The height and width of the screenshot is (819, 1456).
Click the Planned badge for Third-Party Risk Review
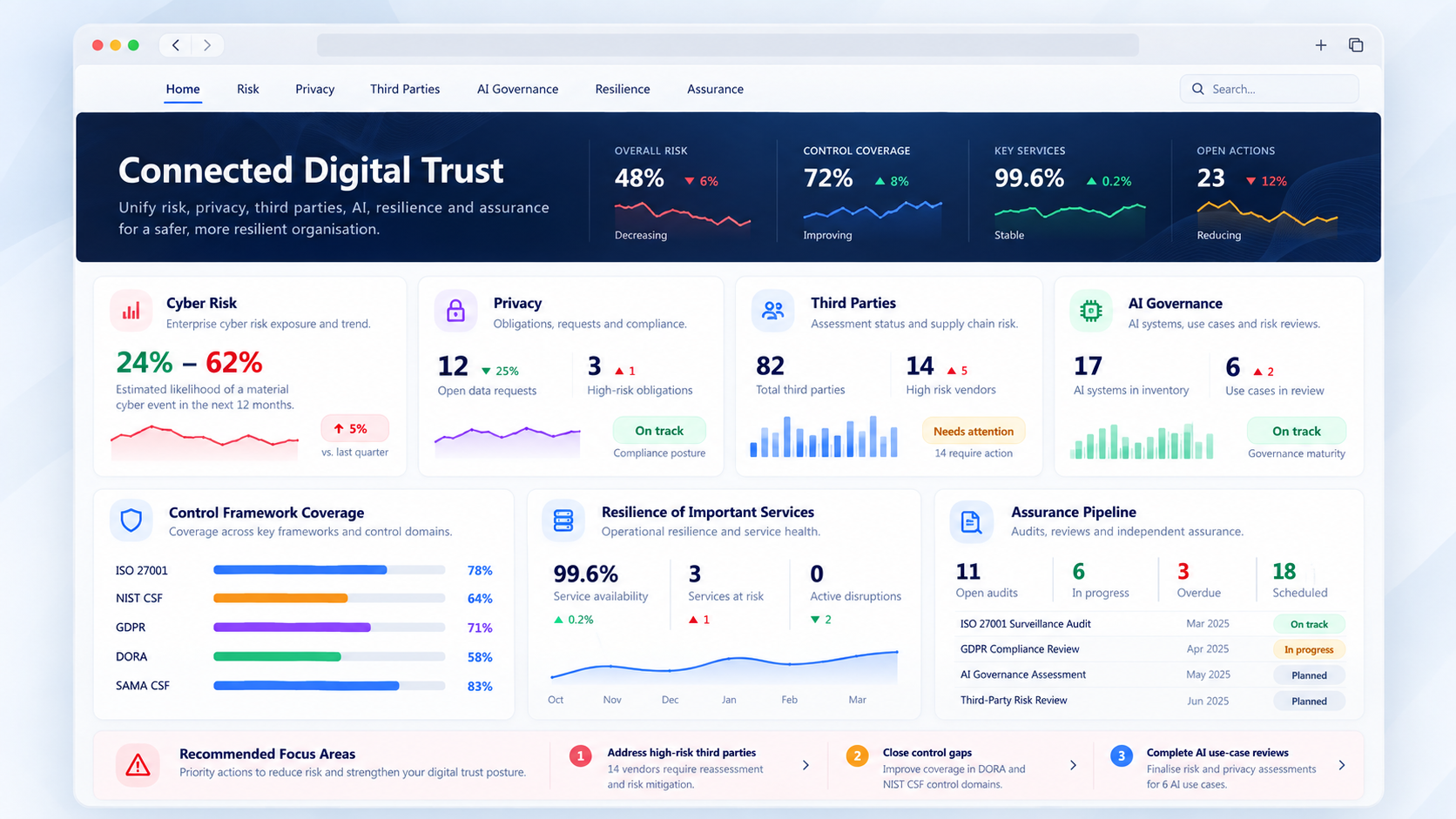[x=1309, y=701]
